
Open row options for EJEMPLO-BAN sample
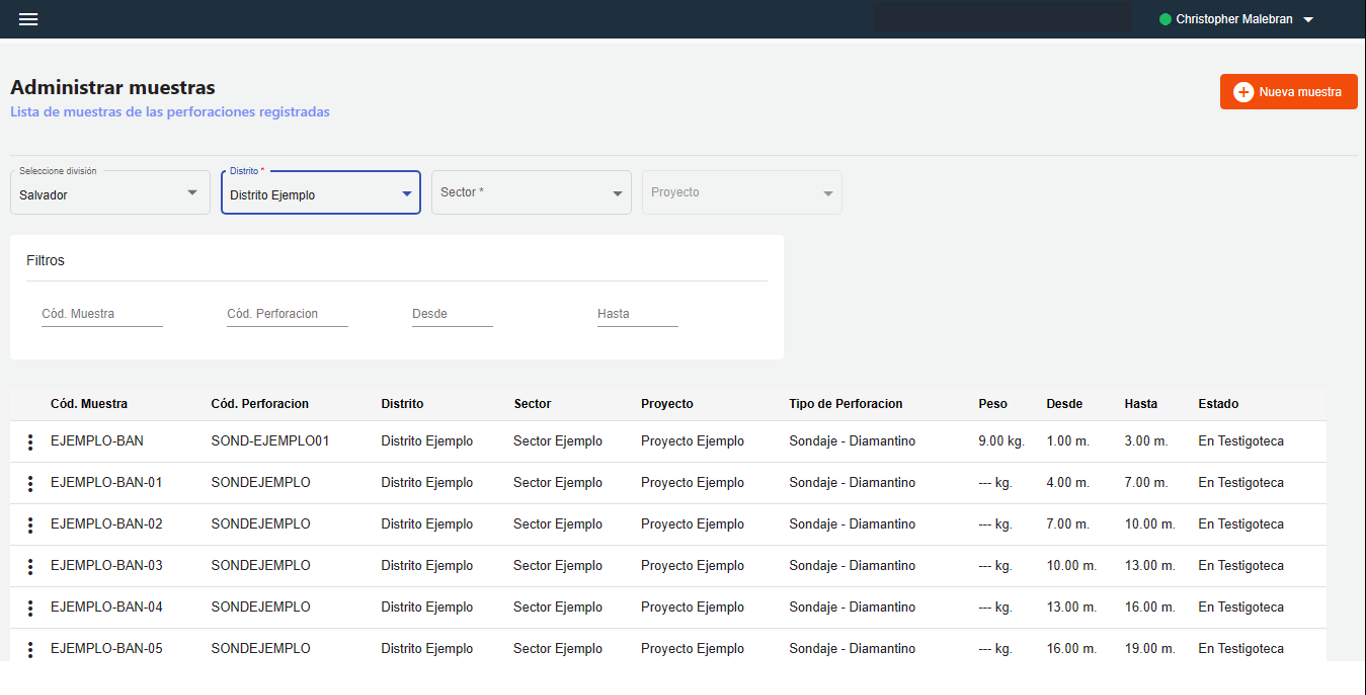31,442
